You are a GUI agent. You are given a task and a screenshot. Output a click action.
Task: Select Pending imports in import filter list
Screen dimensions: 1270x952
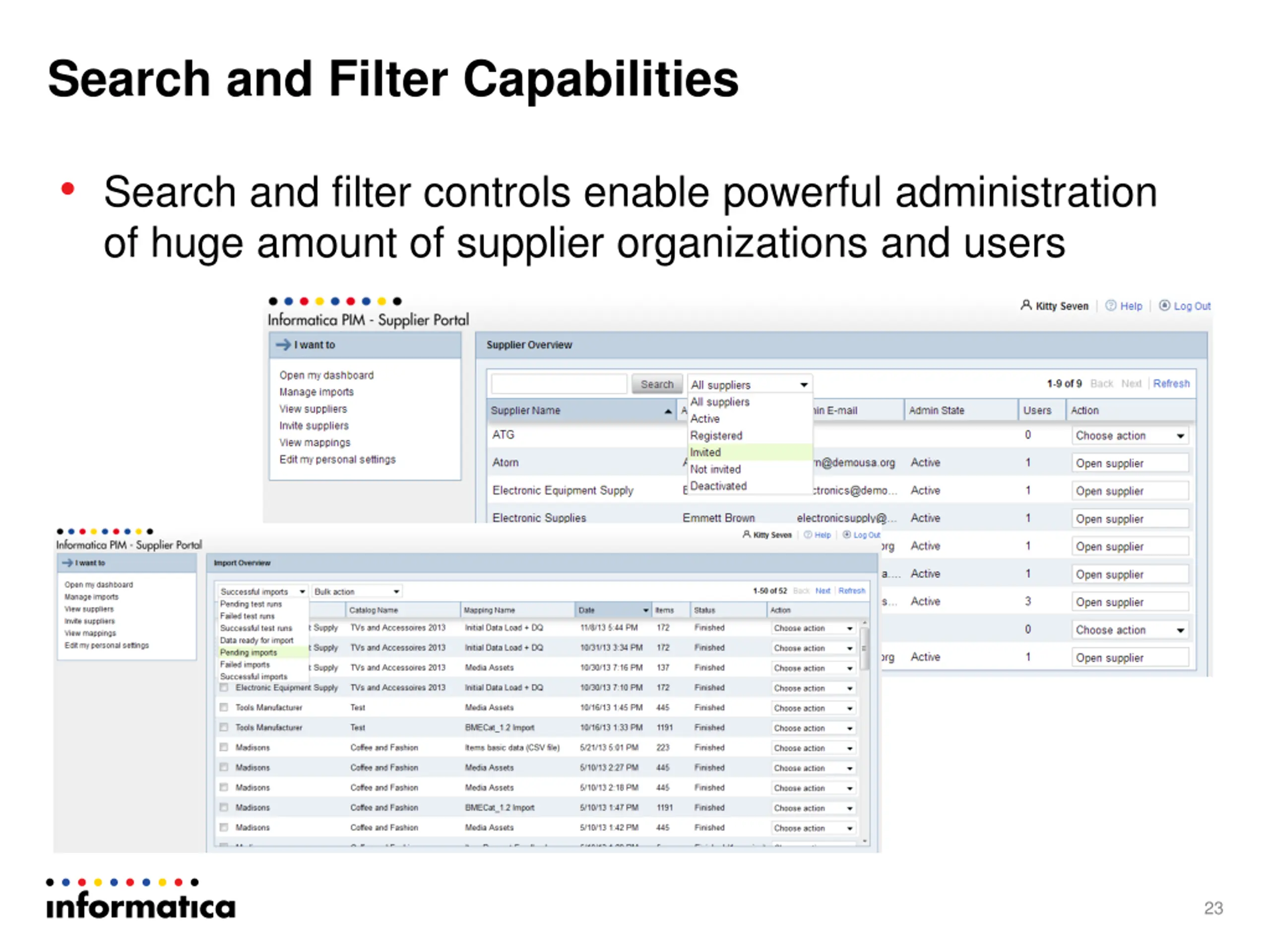tap(263, 652)
